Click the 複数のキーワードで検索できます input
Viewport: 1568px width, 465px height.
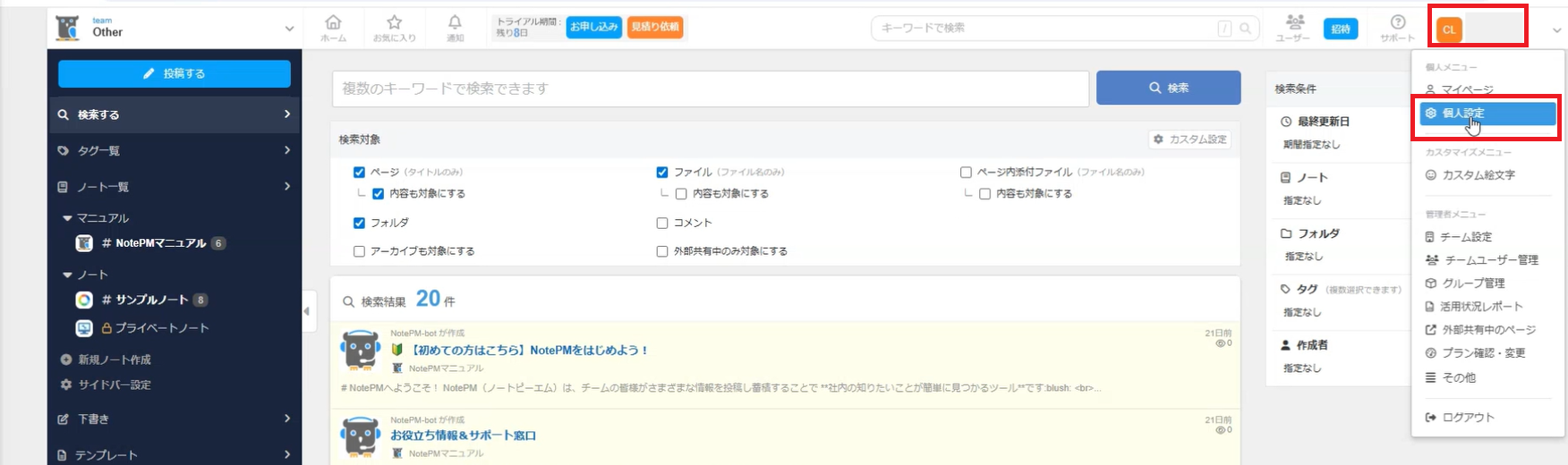point(711,89)
